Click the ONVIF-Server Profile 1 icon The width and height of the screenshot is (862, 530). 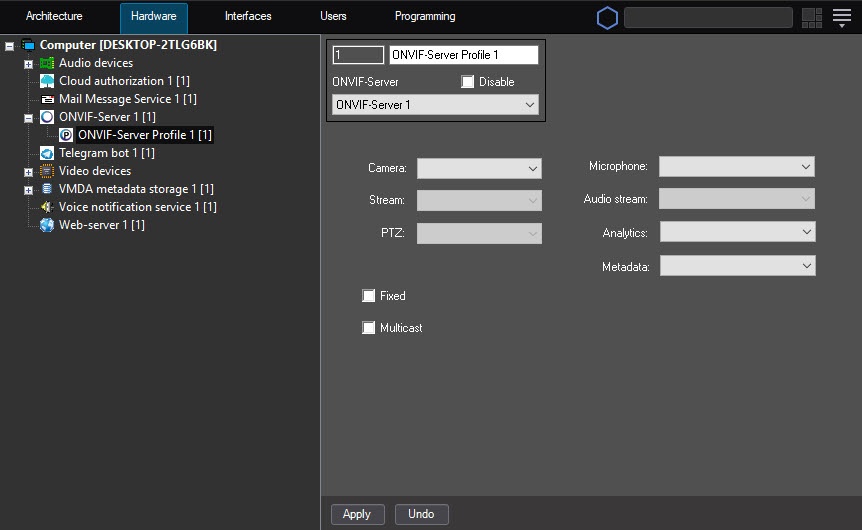[66, 135]
